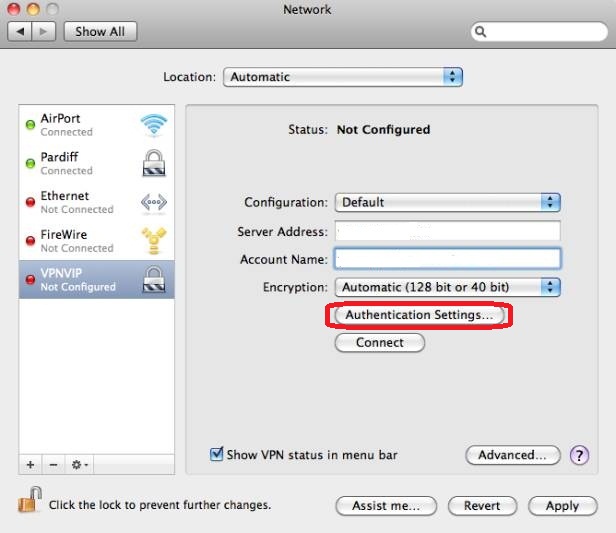616x533 pixels.
Task: Expand the Encryption dropdown menu
Action: [x=447, y=287]
